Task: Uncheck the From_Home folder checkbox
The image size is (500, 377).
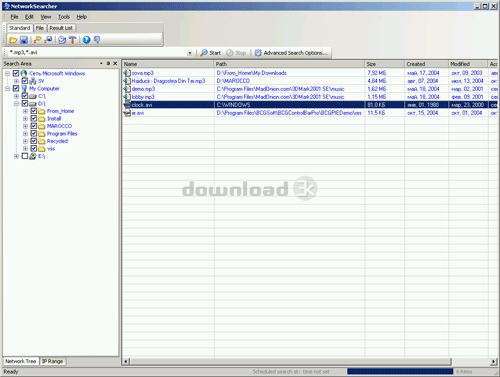Action: pyautogui.click(x=34, y=111)
